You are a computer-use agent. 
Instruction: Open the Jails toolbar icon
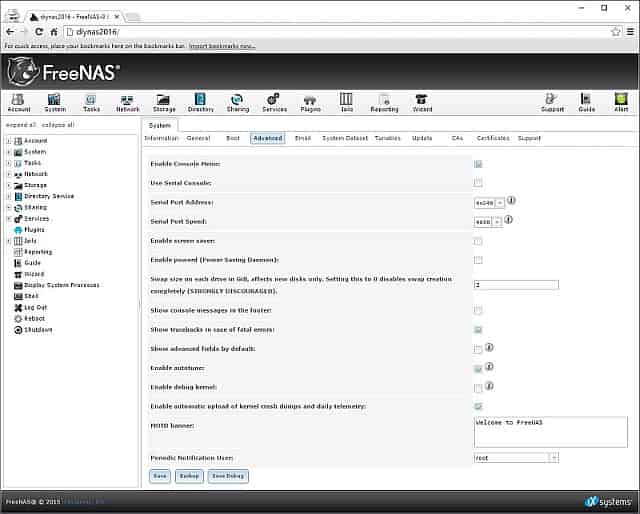pyautogui.click(x=346, y=102)
